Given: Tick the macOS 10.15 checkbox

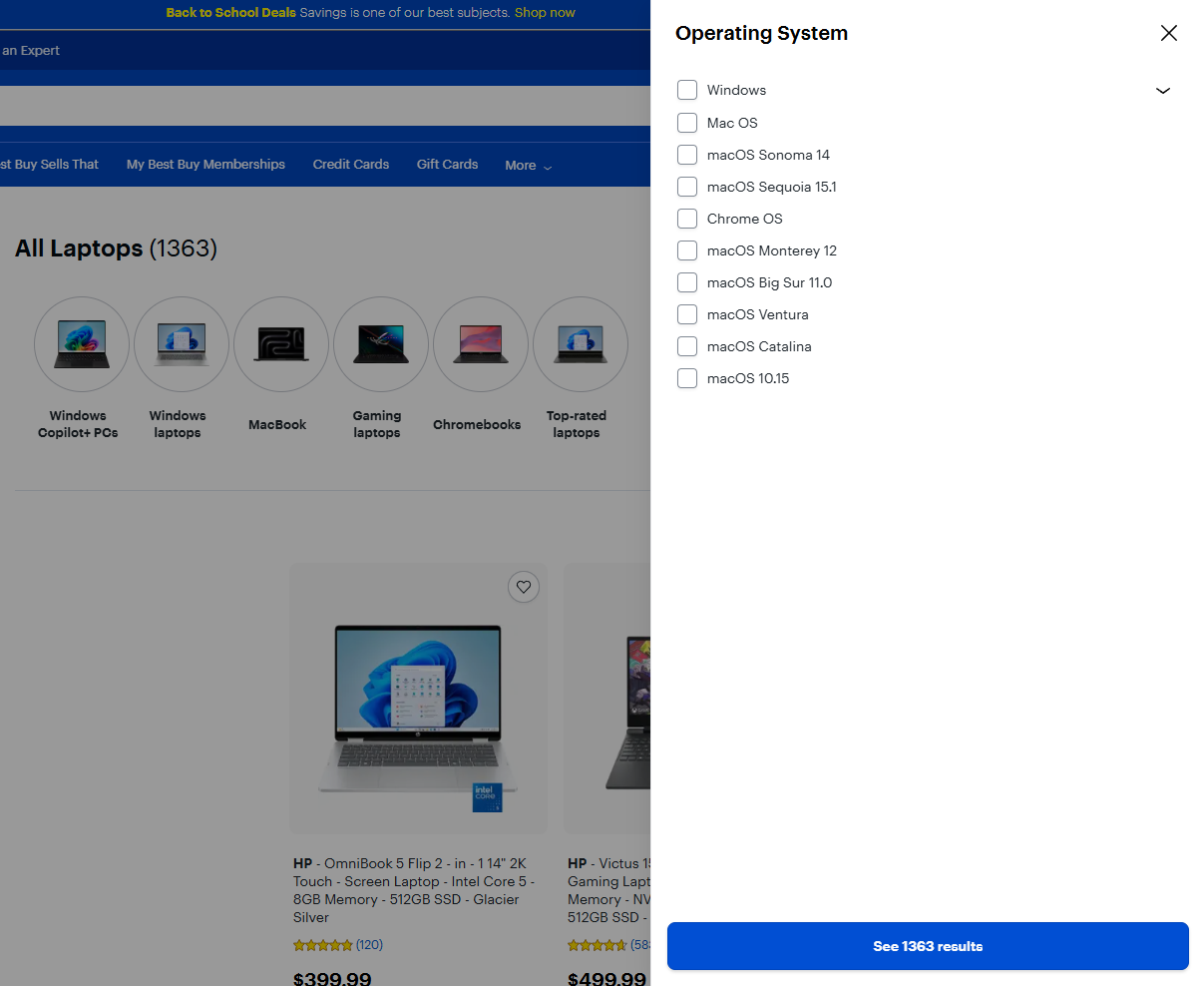Looking at the screenshot, I should tap(687, 378).
